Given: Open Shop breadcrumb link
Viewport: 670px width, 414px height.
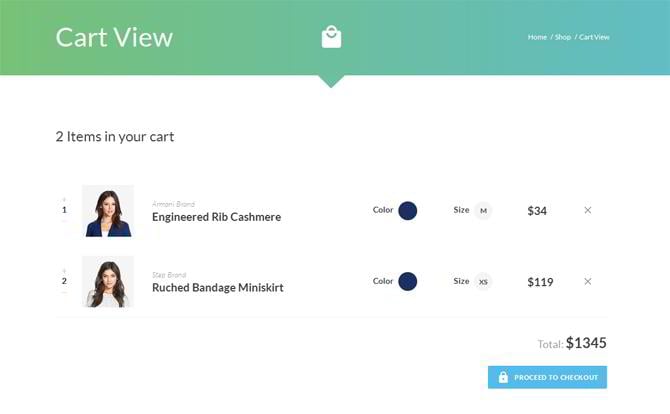Looking at the screenshot, I should pyautogui.click(x=563, y=37).
